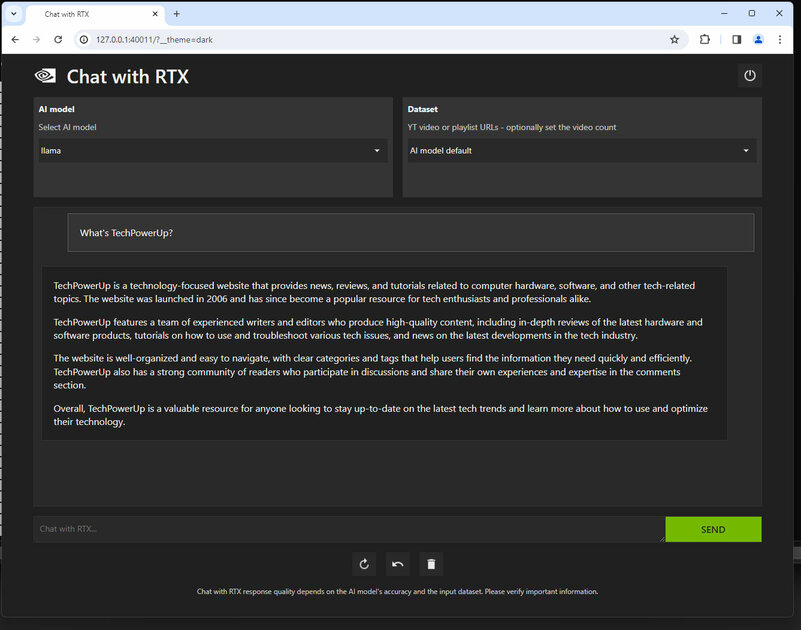
Task: Click the regenerate response icon
Action: click(364, 564)
